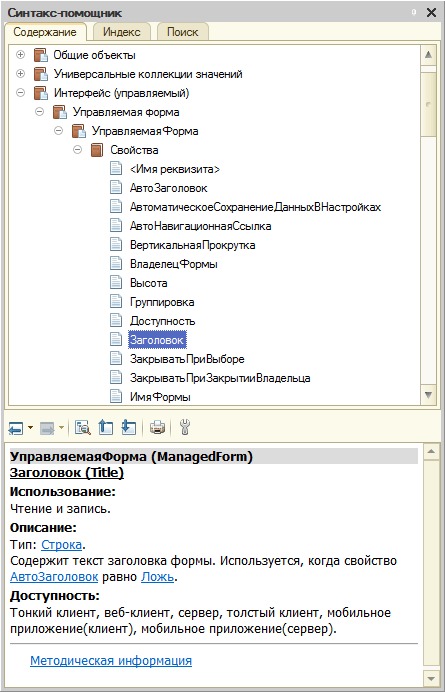Click description pane scroll-up arrow
The height and width of the screenshot is (692, 445).
430,452
